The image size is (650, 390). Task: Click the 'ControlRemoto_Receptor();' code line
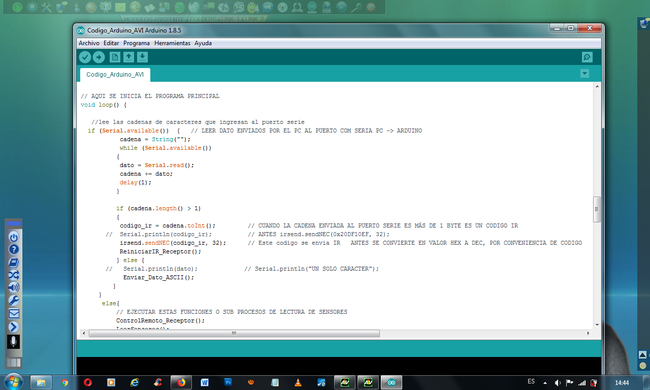pyautogui.click(x=160, y=320)
